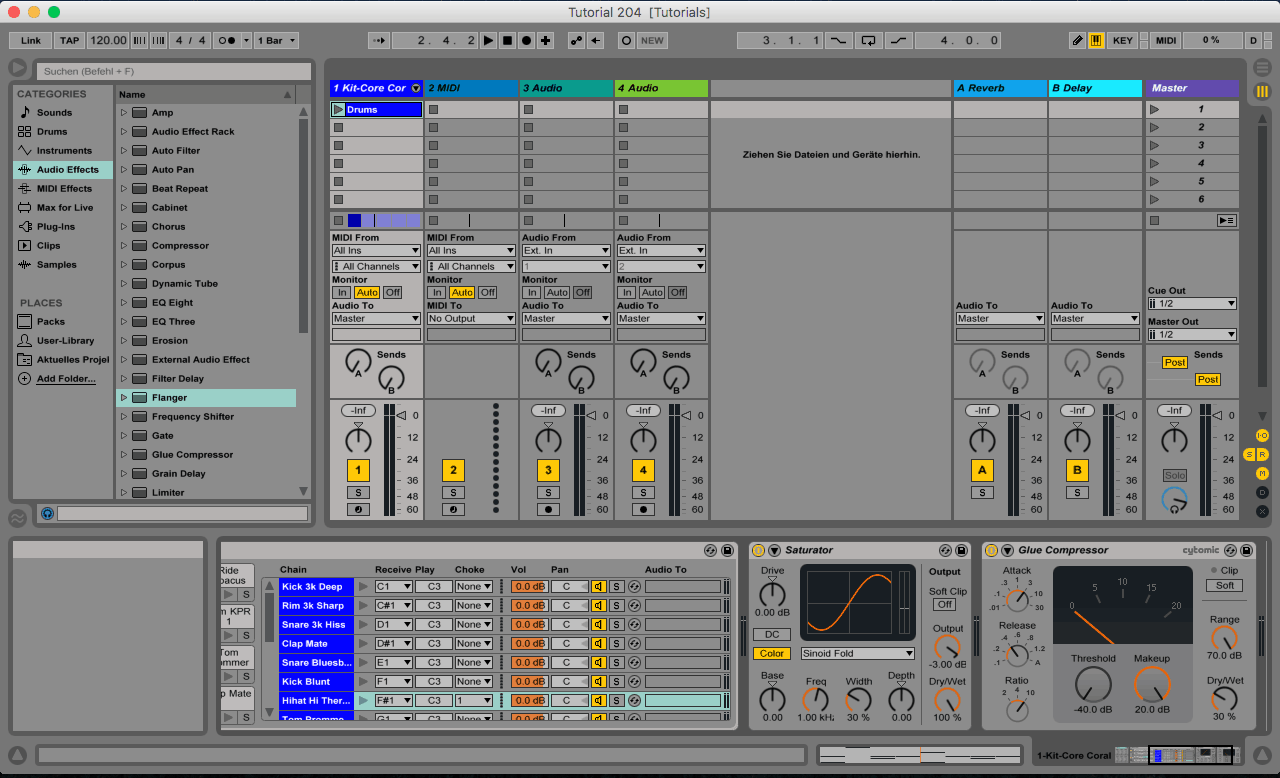The image size is (1280, 778).
Task: Select the Drums category in browser
Action: [52, 131]
